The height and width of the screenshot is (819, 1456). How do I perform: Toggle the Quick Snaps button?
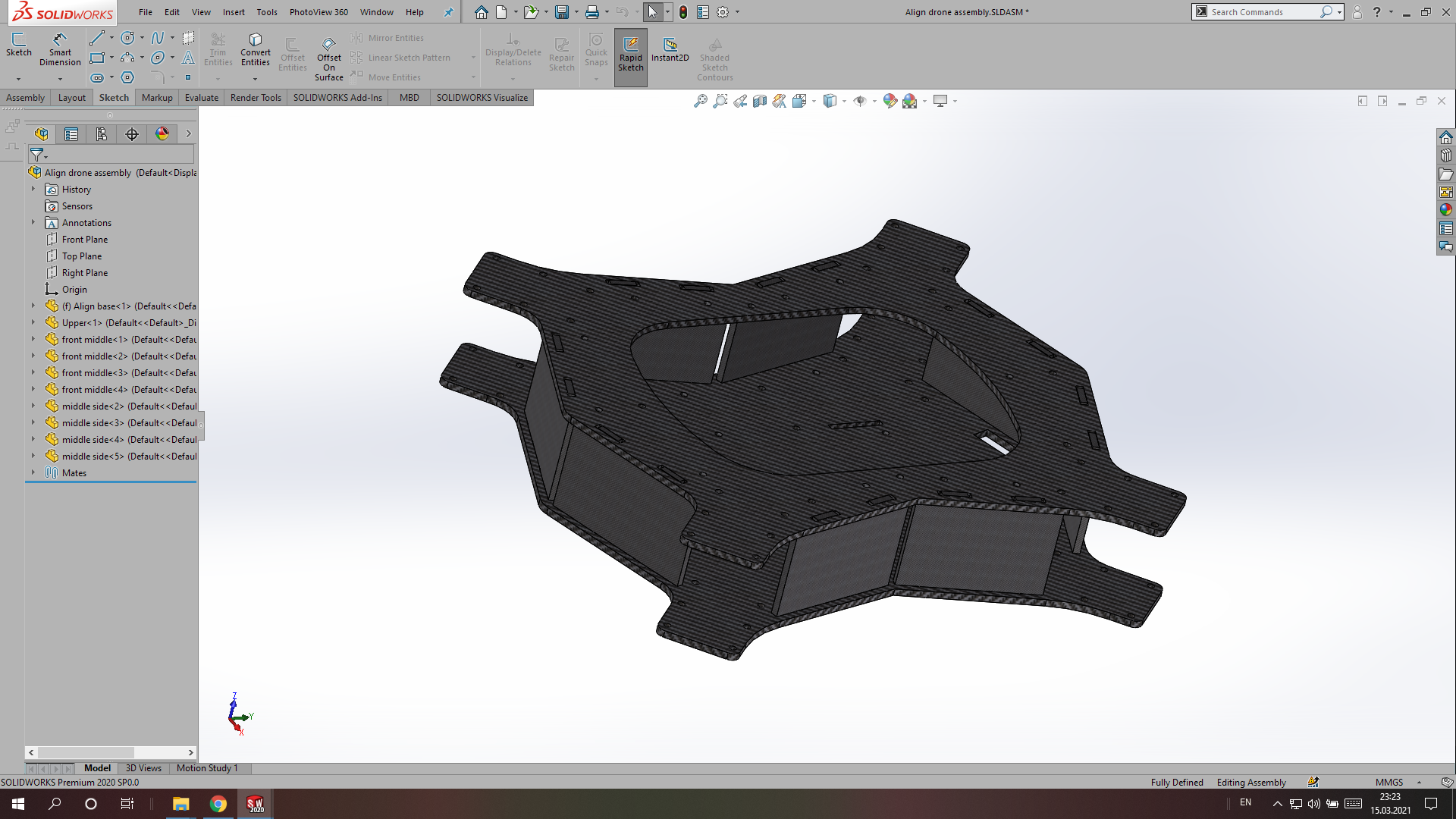(596, 50)
